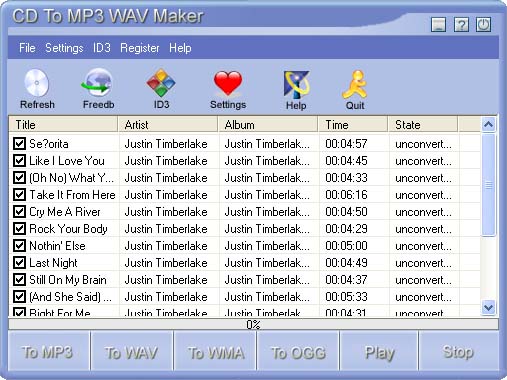
Task: Select the Cry Me A River title
Action: 65,212
